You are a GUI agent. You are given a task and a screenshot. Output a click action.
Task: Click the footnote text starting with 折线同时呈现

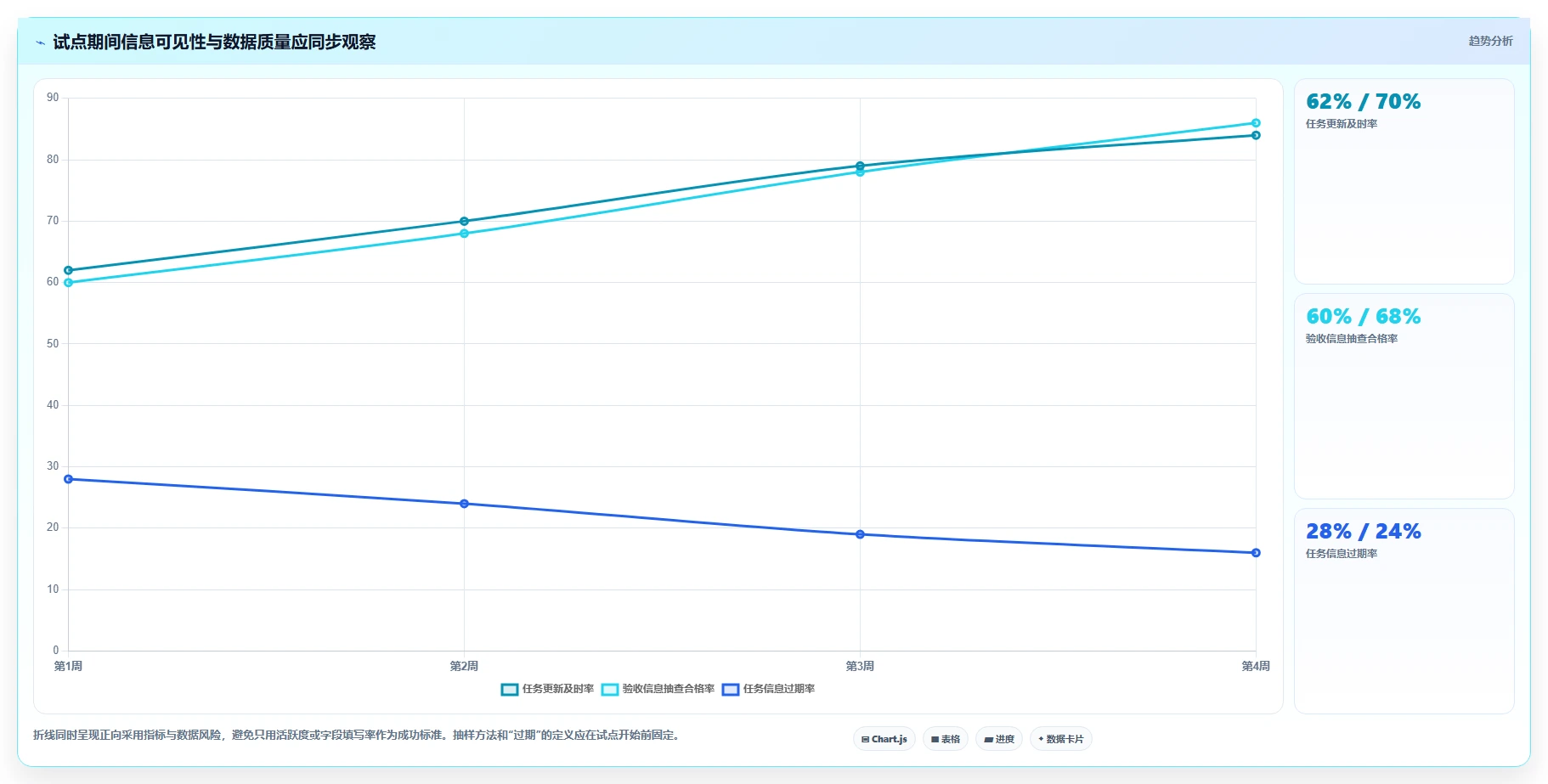[x=359, y=735]
